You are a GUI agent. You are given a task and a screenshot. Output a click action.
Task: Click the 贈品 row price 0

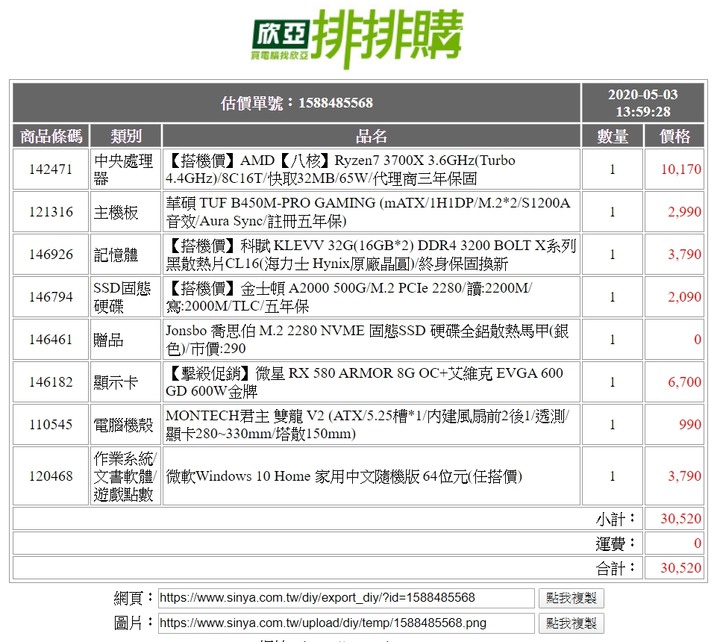[698, 339]
